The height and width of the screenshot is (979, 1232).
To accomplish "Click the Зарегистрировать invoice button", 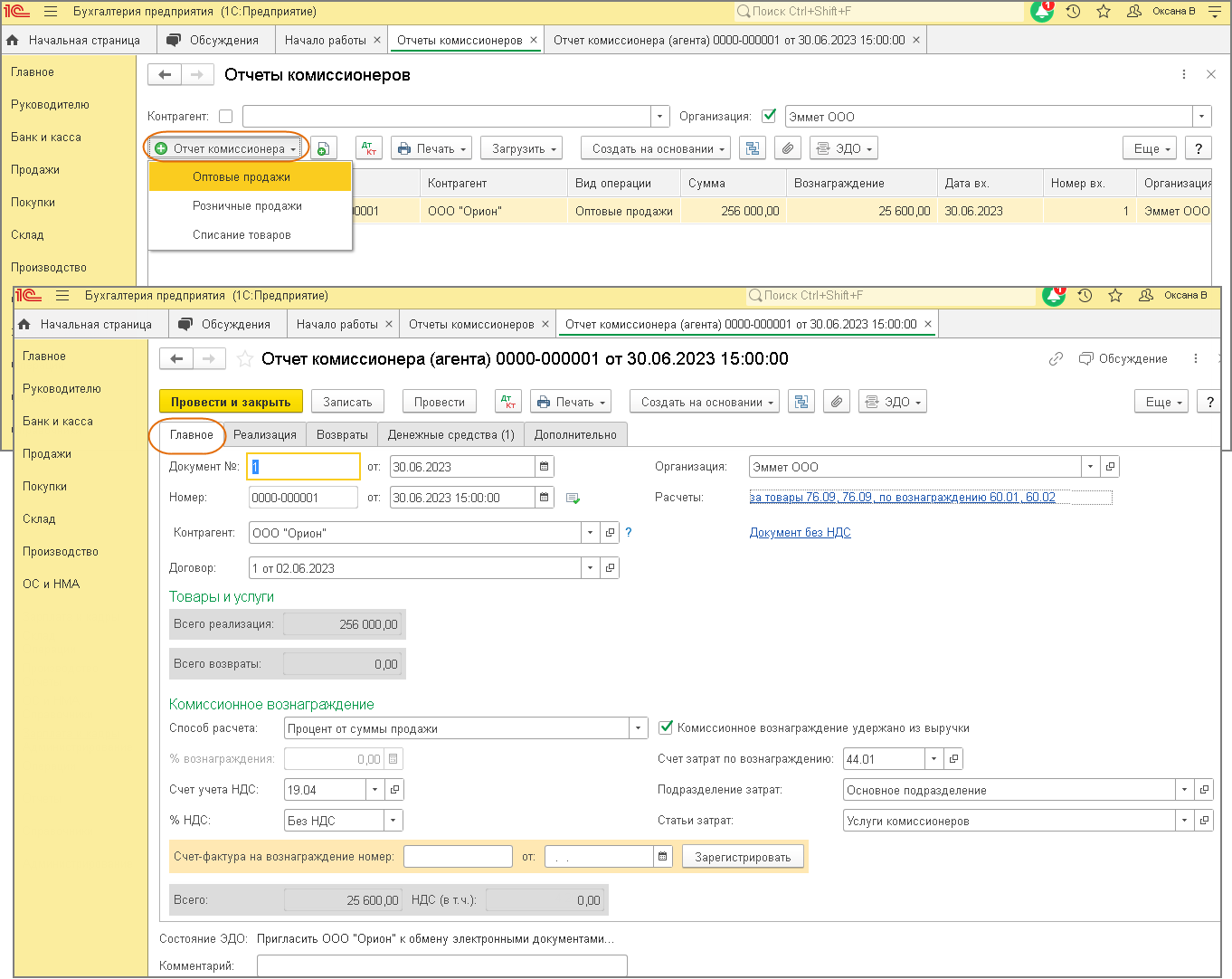I will tap(742, 857).
